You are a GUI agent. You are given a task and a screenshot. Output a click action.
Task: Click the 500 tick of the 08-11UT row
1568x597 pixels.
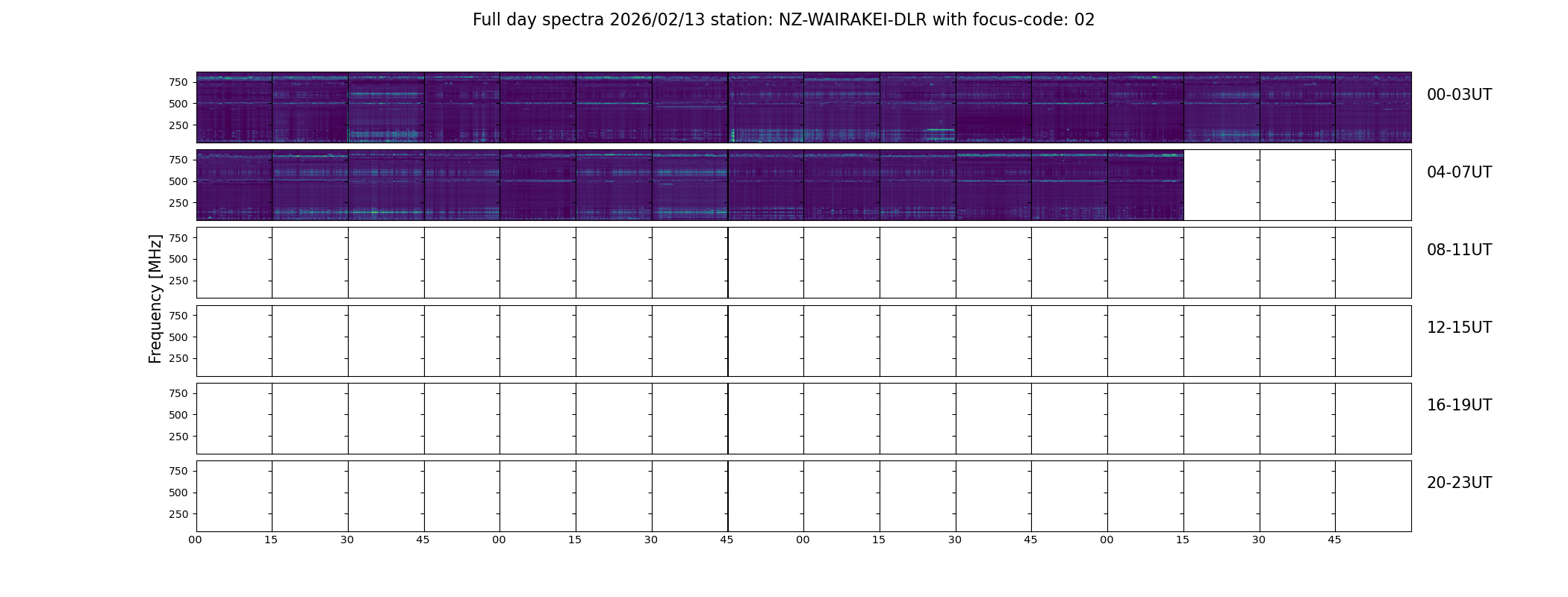pos(178,259)
